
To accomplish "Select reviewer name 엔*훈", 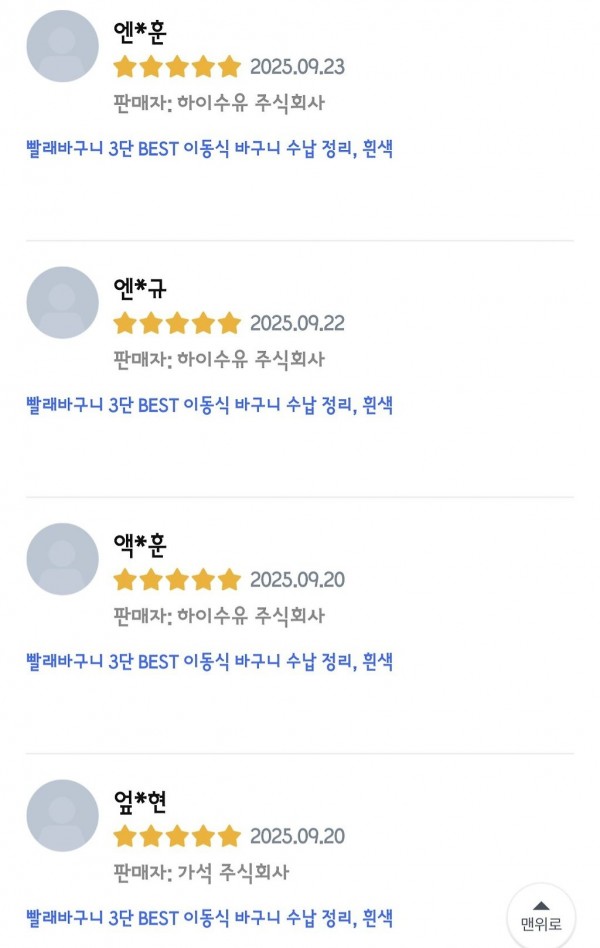I will (x=140, y=32).
